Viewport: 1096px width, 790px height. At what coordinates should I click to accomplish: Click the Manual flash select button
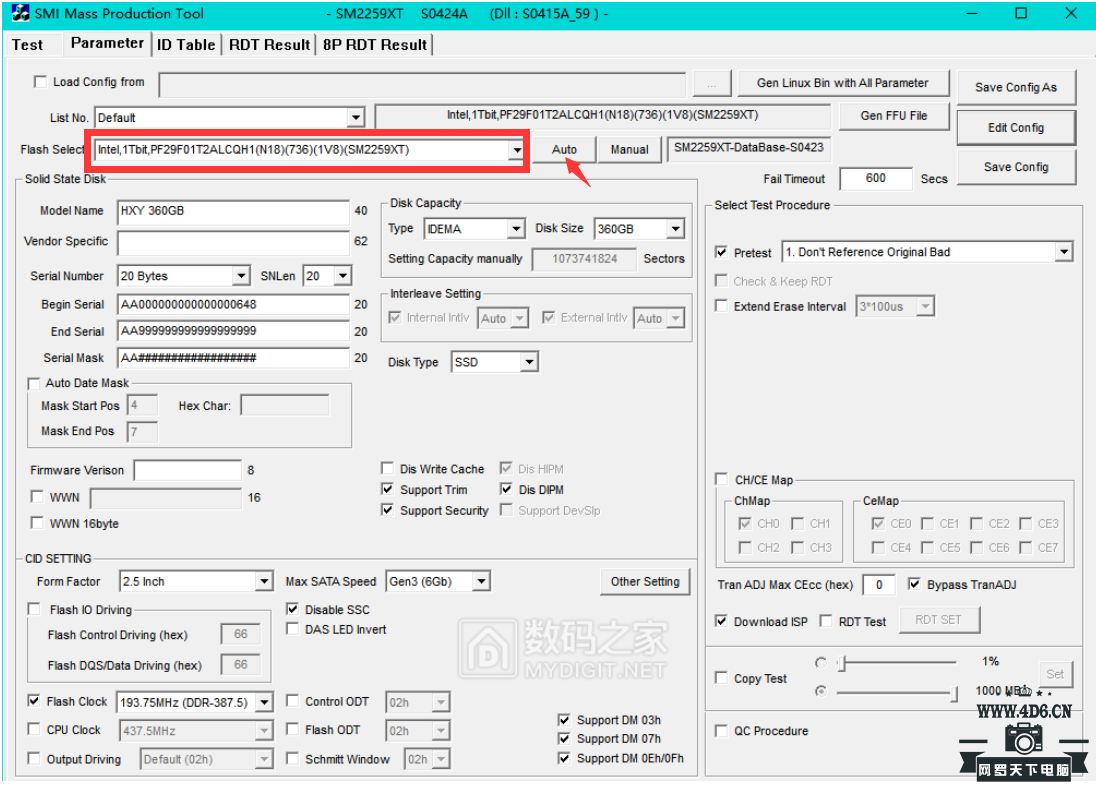pos(629,150)
